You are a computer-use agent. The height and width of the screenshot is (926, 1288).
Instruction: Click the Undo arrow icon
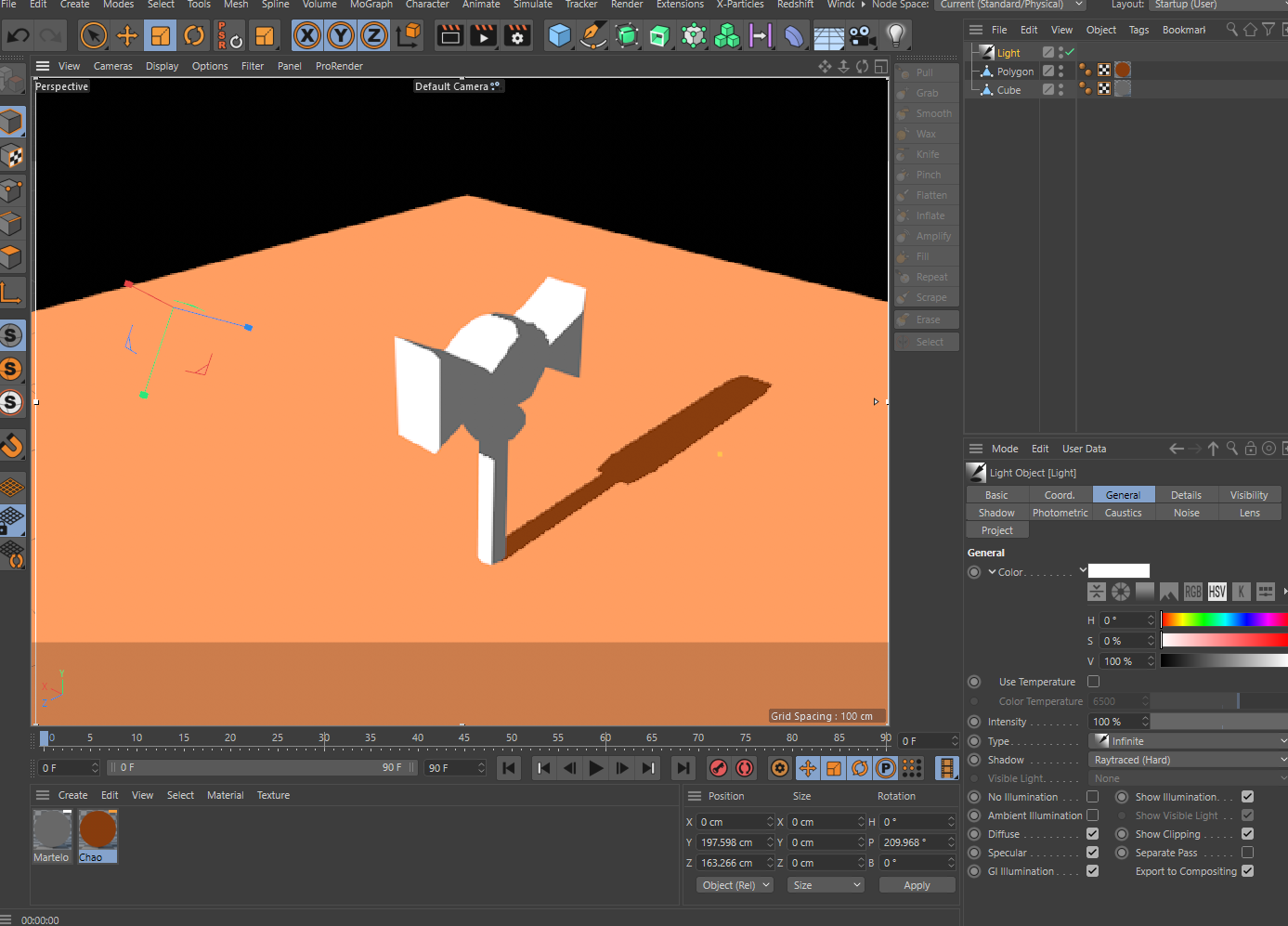pos(19,36)
